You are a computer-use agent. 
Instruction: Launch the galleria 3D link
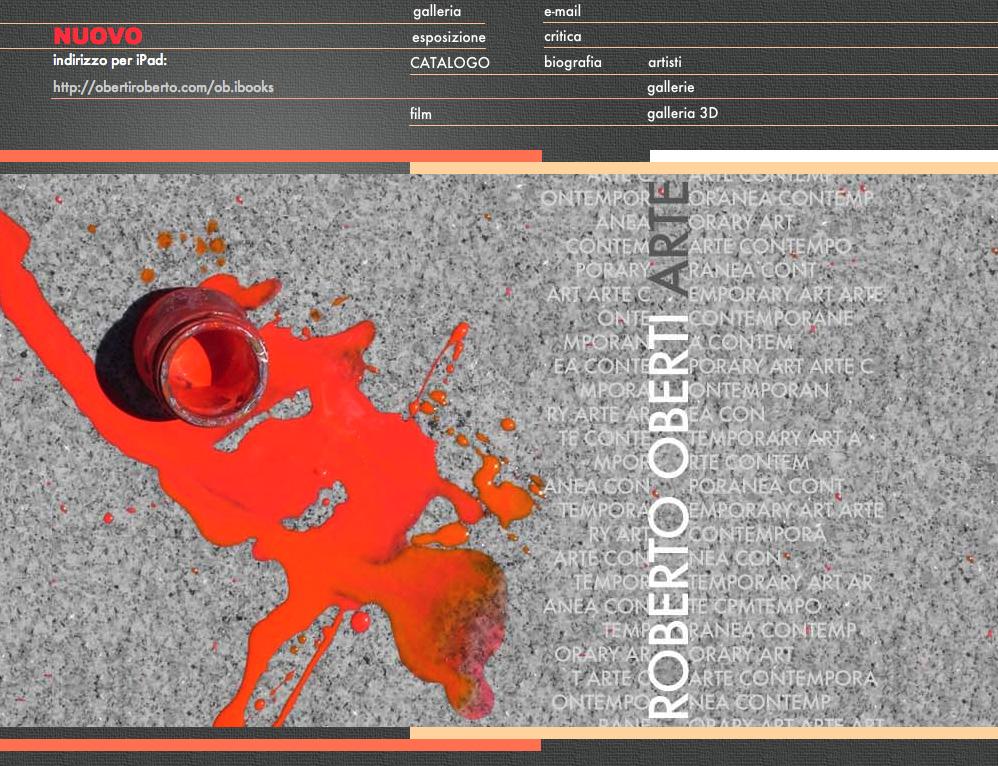(682, 113)
